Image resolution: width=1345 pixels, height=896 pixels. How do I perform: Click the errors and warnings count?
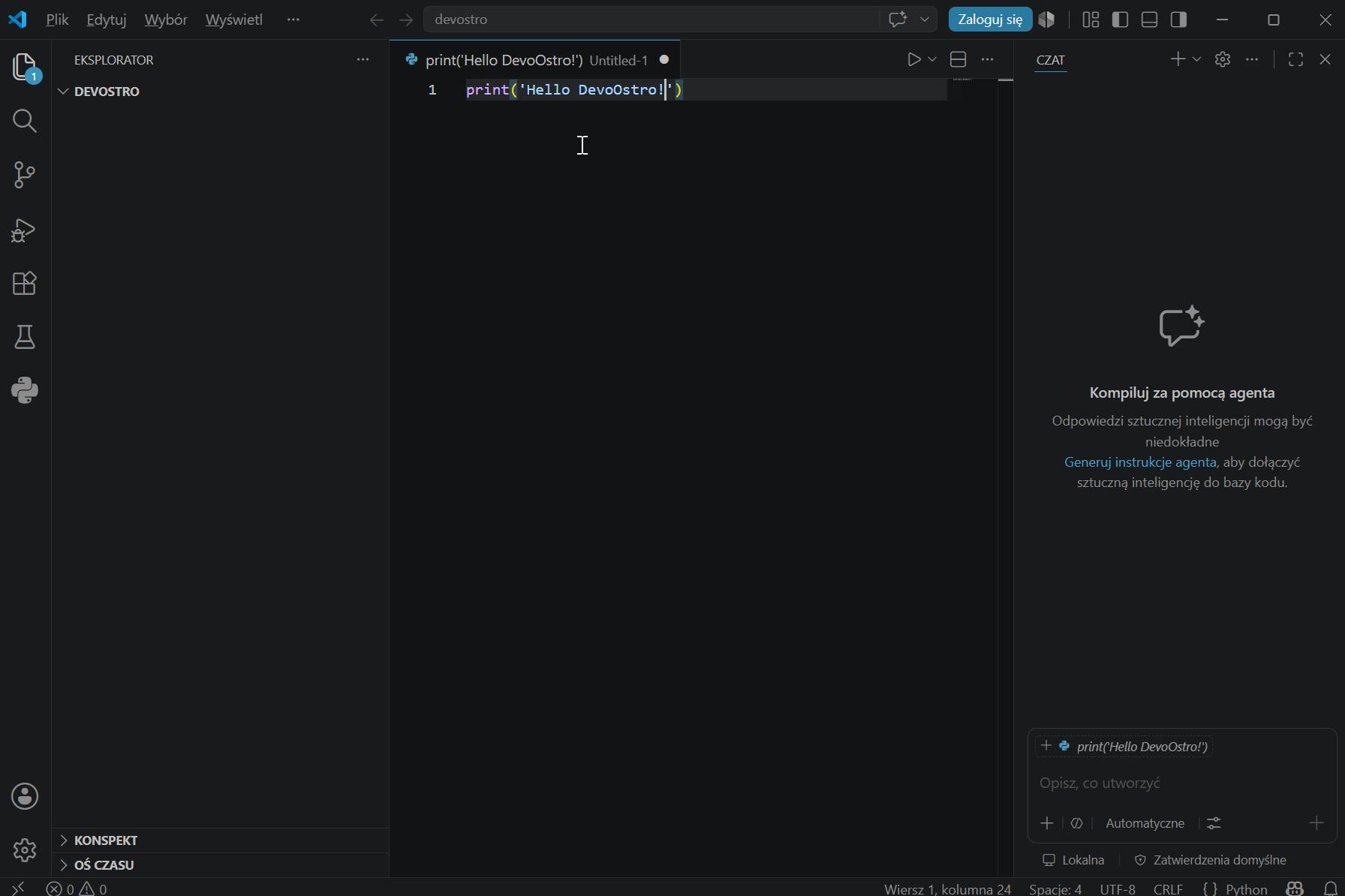point(77,888)
